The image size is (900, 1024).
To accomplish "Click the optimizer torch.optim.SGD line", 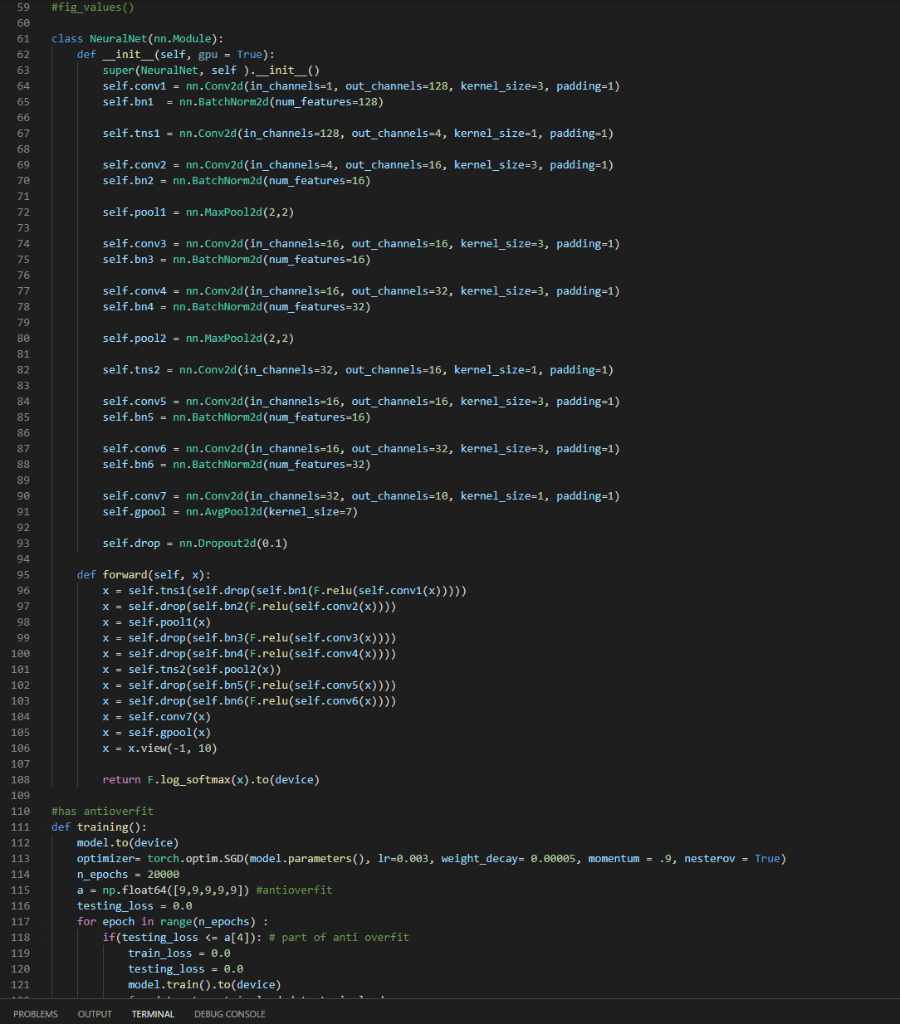I will [x=431, y=859].
